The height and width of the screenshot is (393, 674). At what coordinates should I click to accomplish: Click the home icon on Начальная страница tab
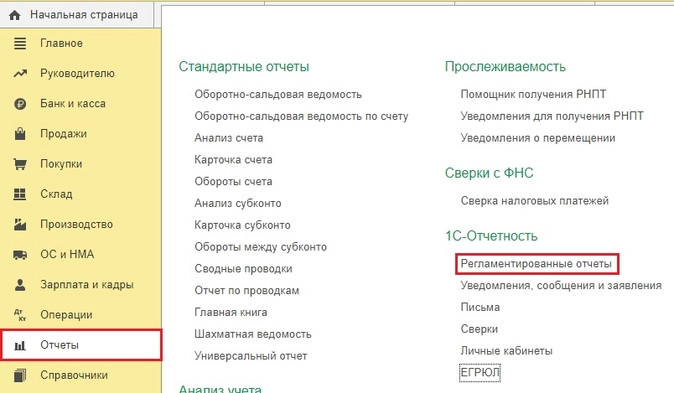(15, 15)
